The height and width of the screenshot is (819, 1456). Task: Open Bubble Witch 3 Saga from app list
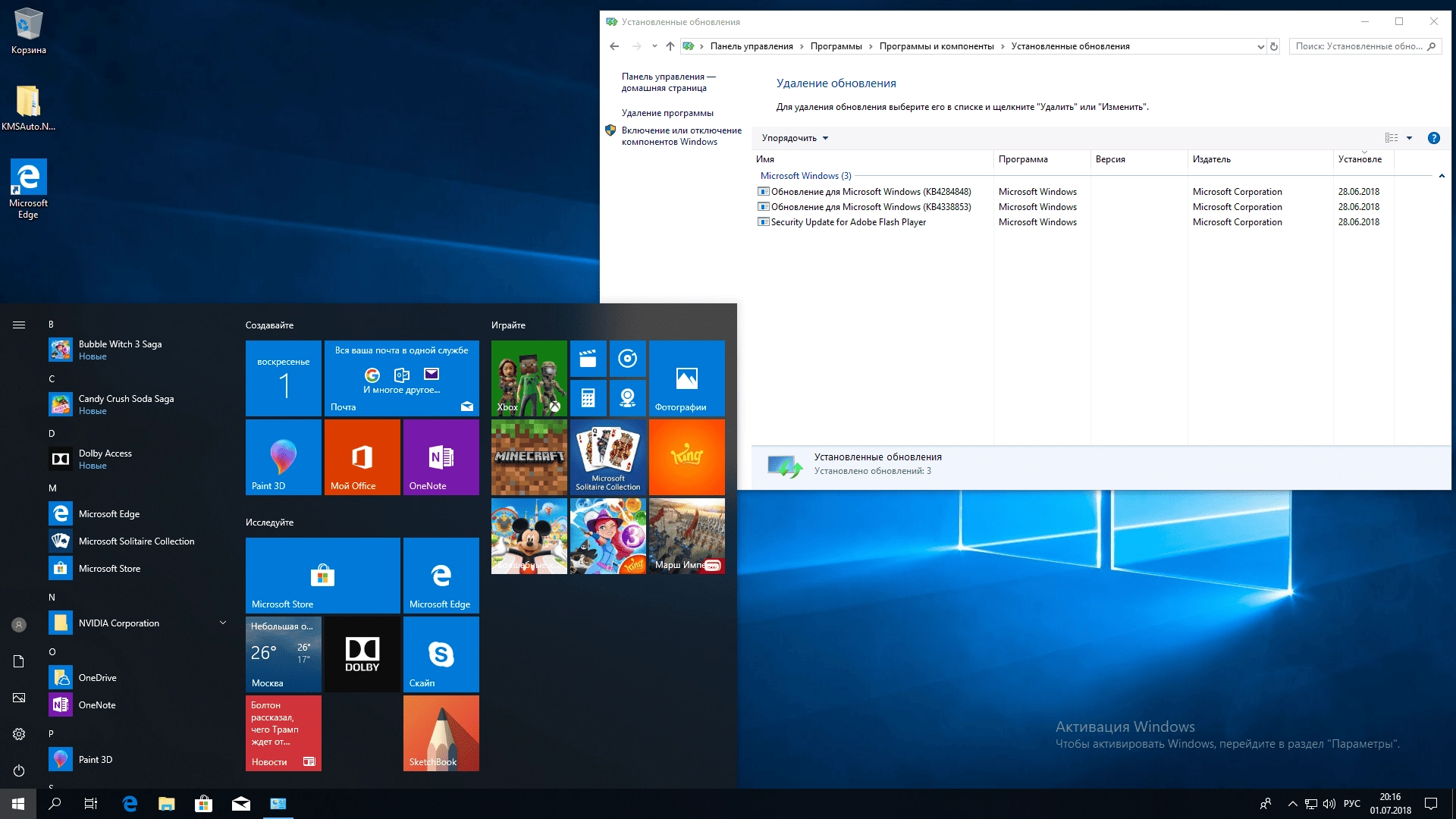pyautogui.click(x=136, y=350)
